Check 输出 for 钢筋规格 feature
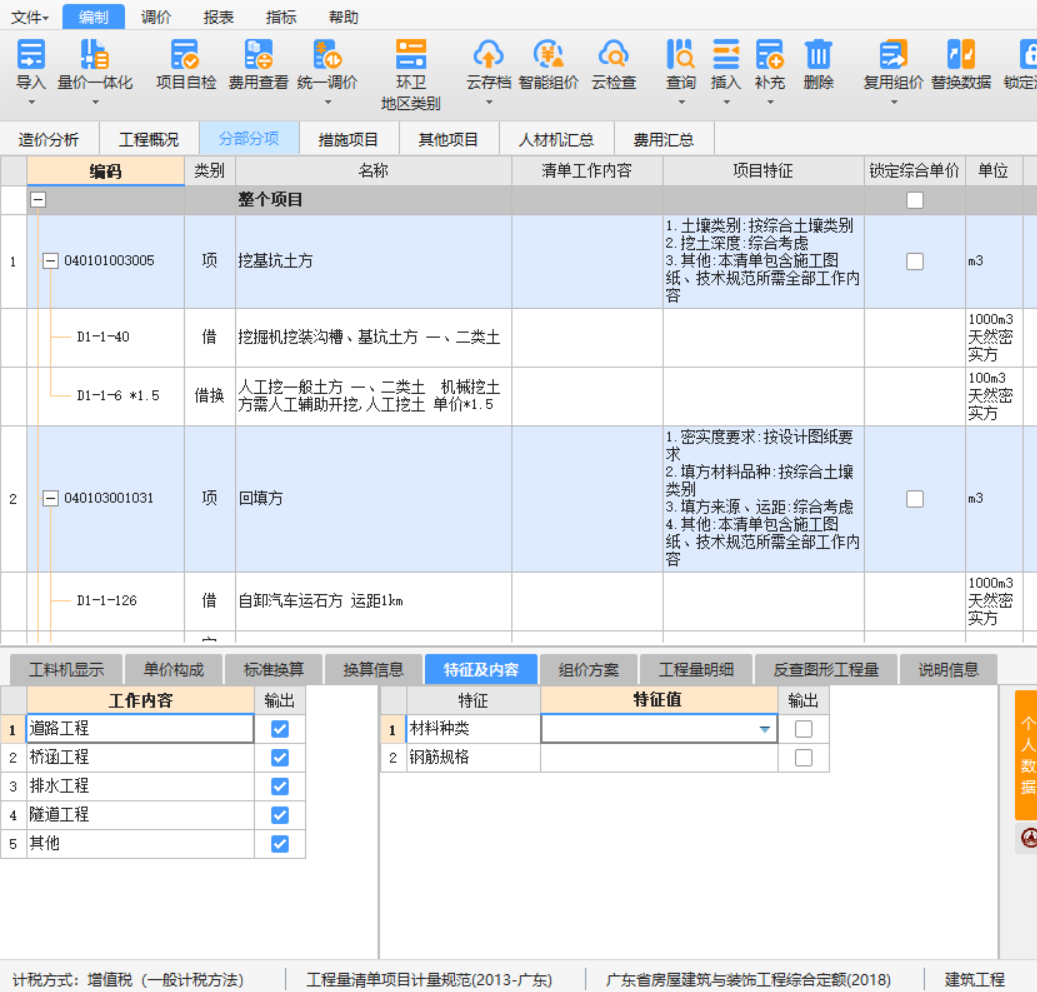Viewport: 1037px width, 992px height. pyautogui.click(x=804, y=757)
